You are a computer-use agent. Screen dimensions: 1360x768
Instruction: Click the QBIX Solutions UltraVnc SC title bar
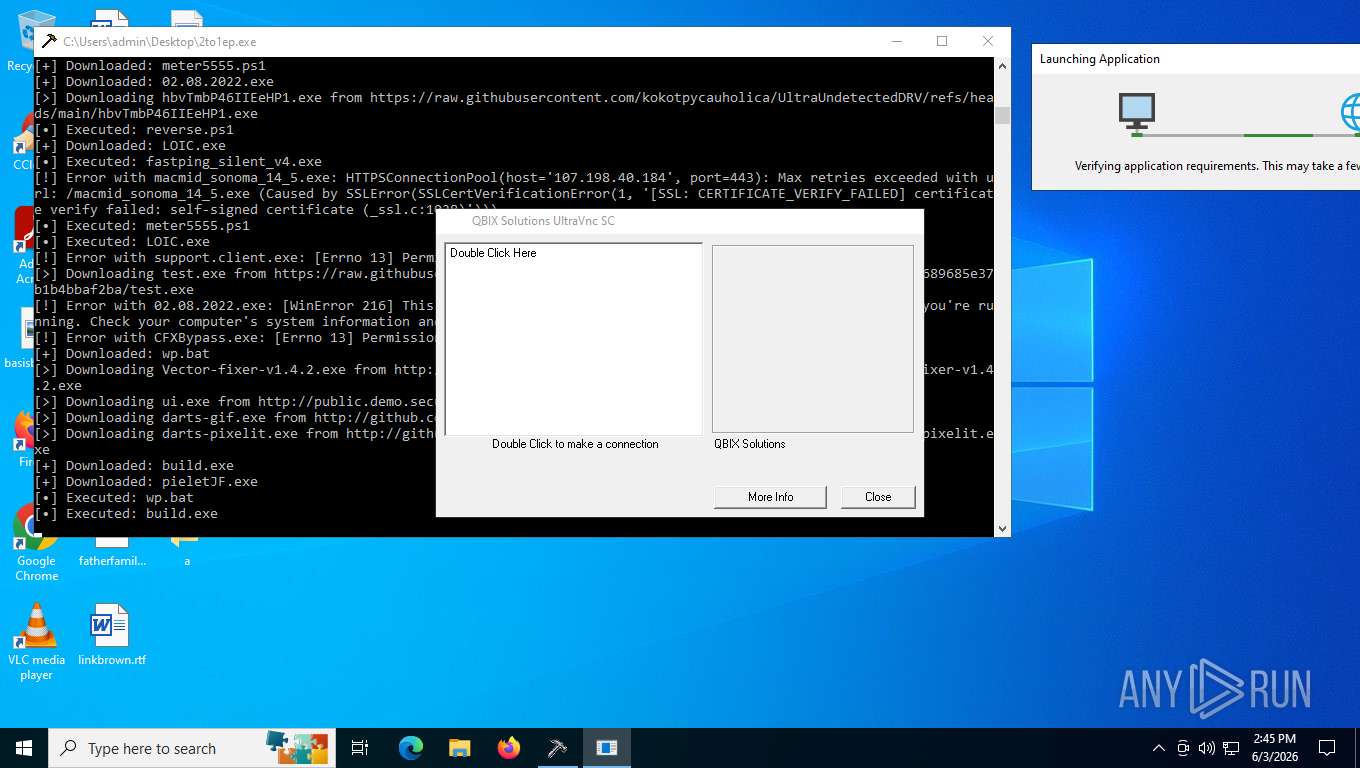680,221
